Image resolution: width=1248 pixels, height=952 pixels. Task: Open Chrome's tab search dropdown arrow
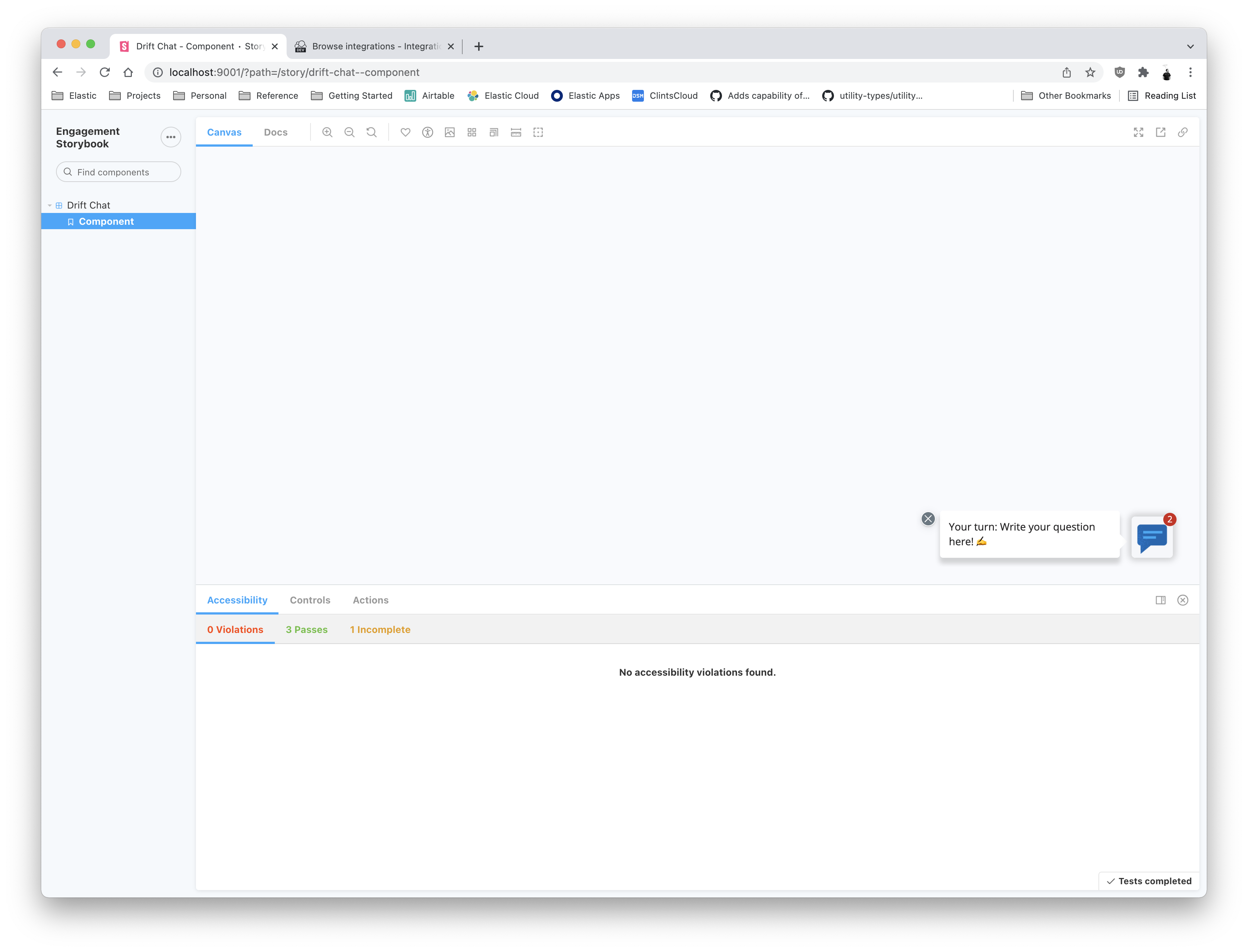coord(1190,46)
